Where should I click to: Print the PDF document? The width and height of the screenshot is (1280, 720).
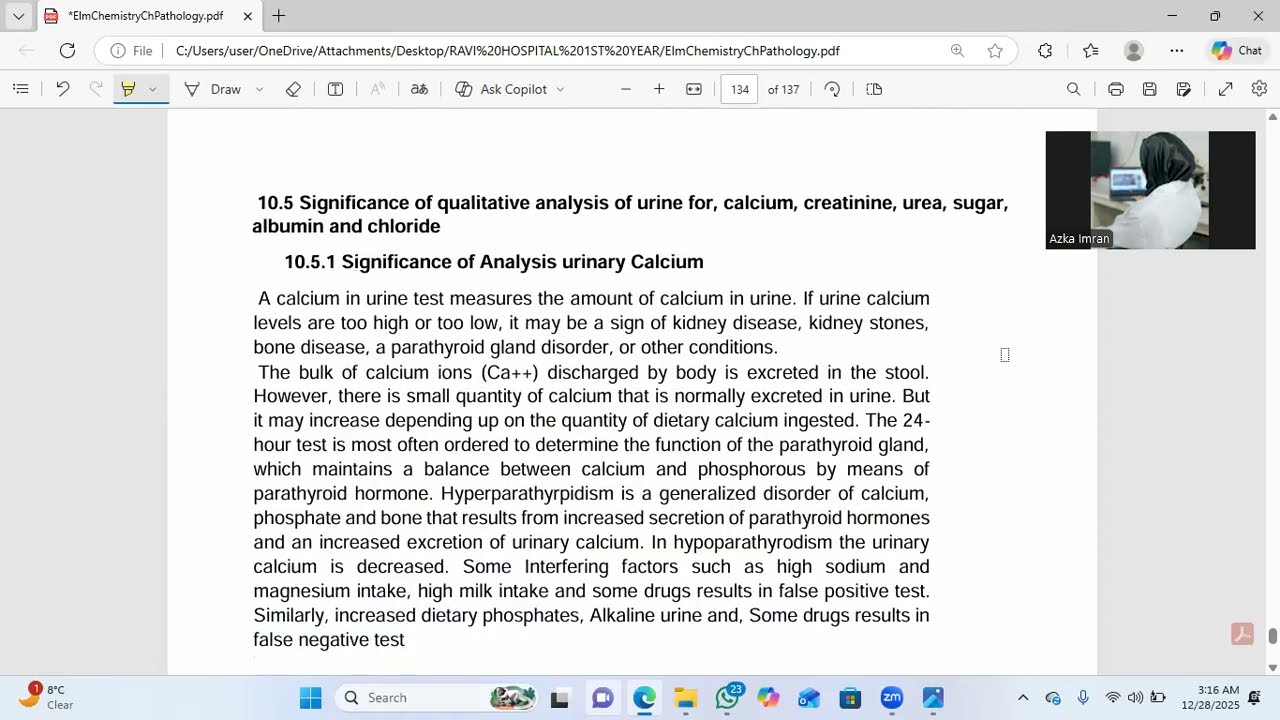1116,89
